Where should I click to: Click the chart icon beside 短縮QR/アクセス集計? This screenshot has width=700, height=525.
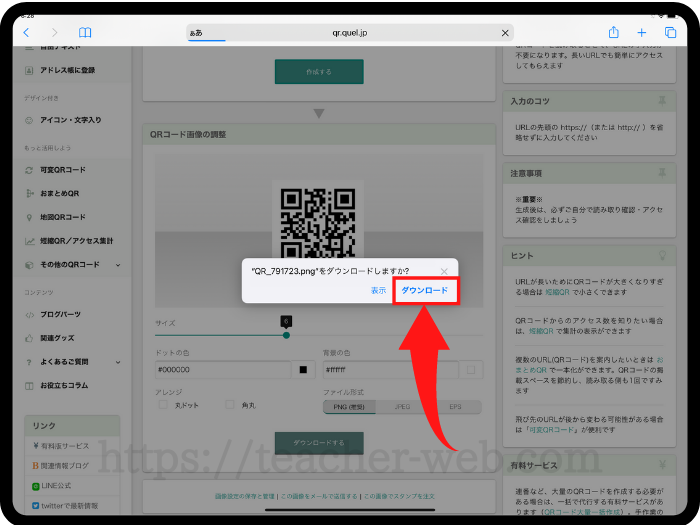(29, 242)
